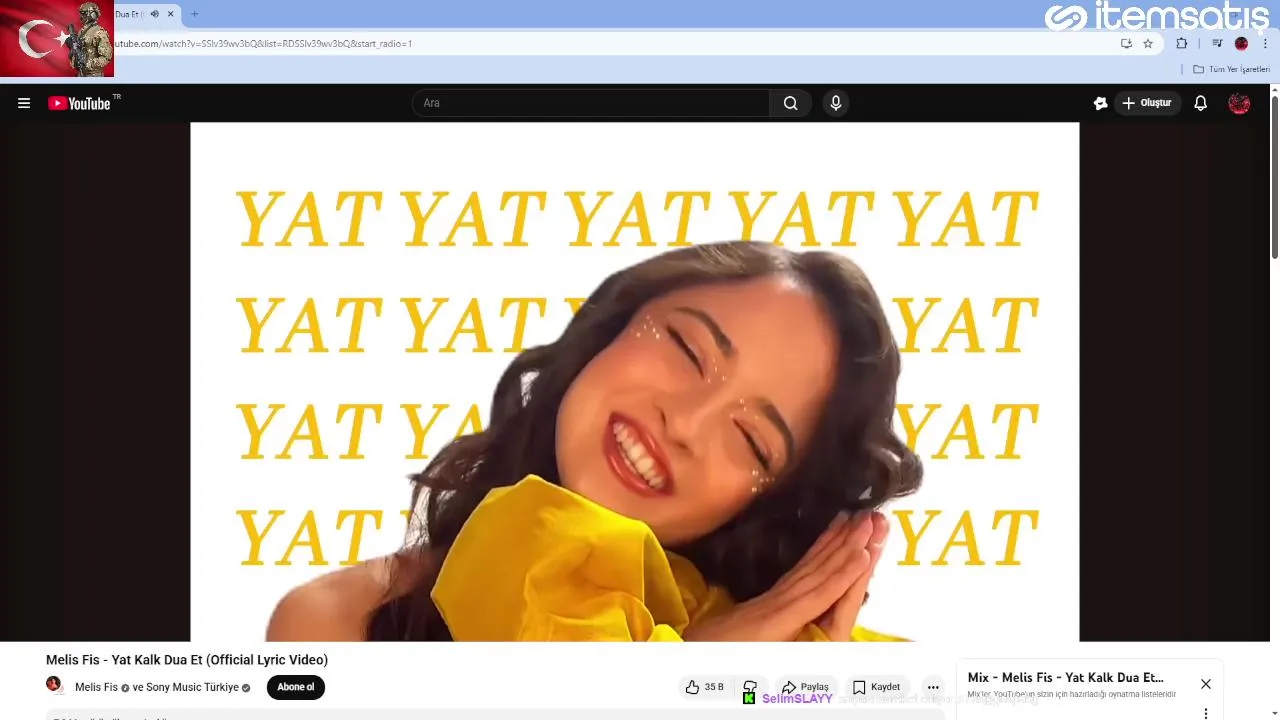This screenshot has width=1280, height=720.
Task: Click the browser address bar URL
Action: click(262, 44)
